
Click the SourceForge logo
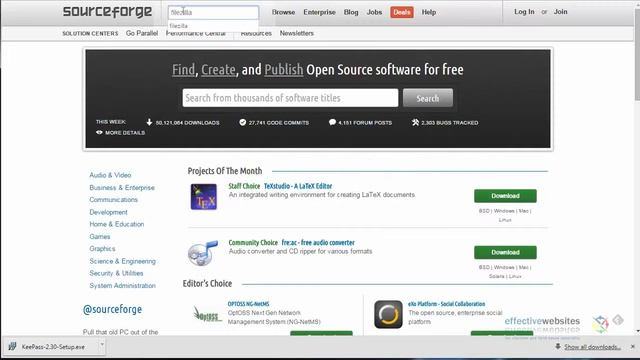(107, 12)
